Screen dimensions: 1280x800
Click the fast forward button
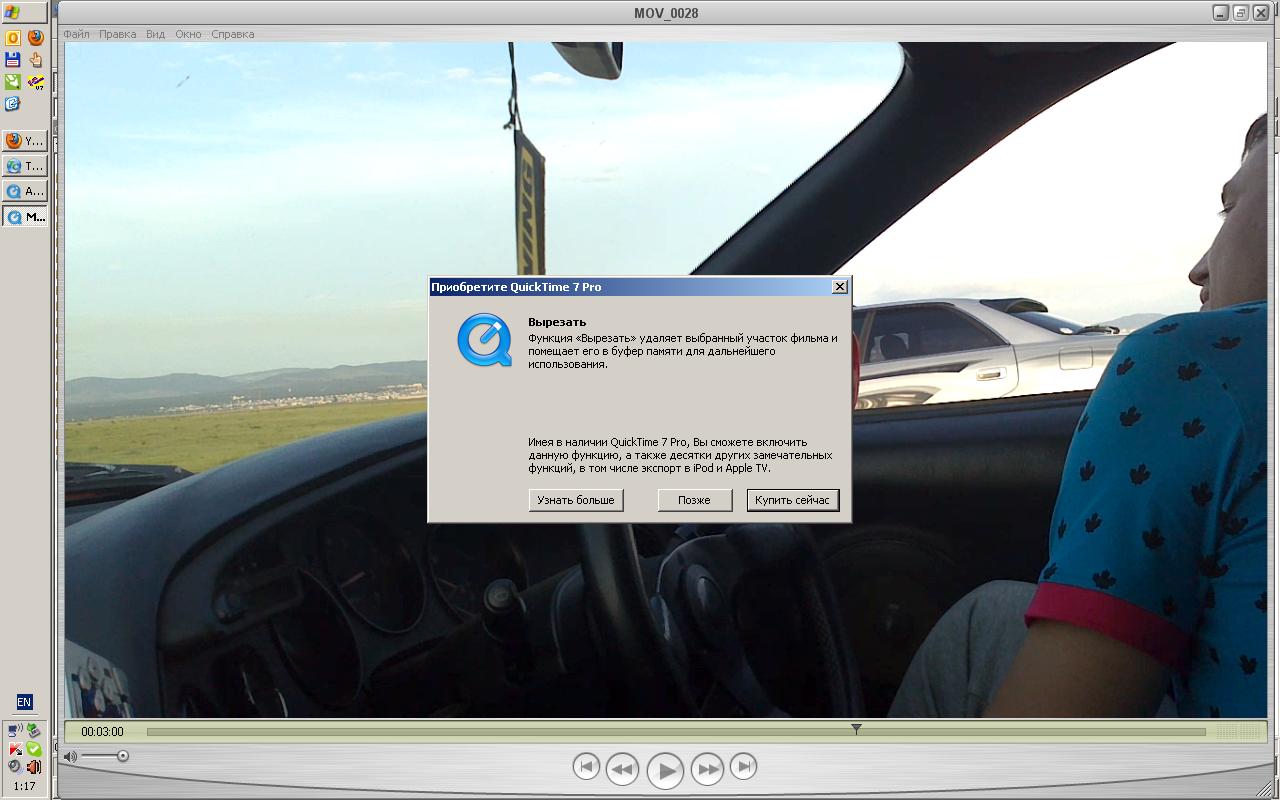click(707, 769)
